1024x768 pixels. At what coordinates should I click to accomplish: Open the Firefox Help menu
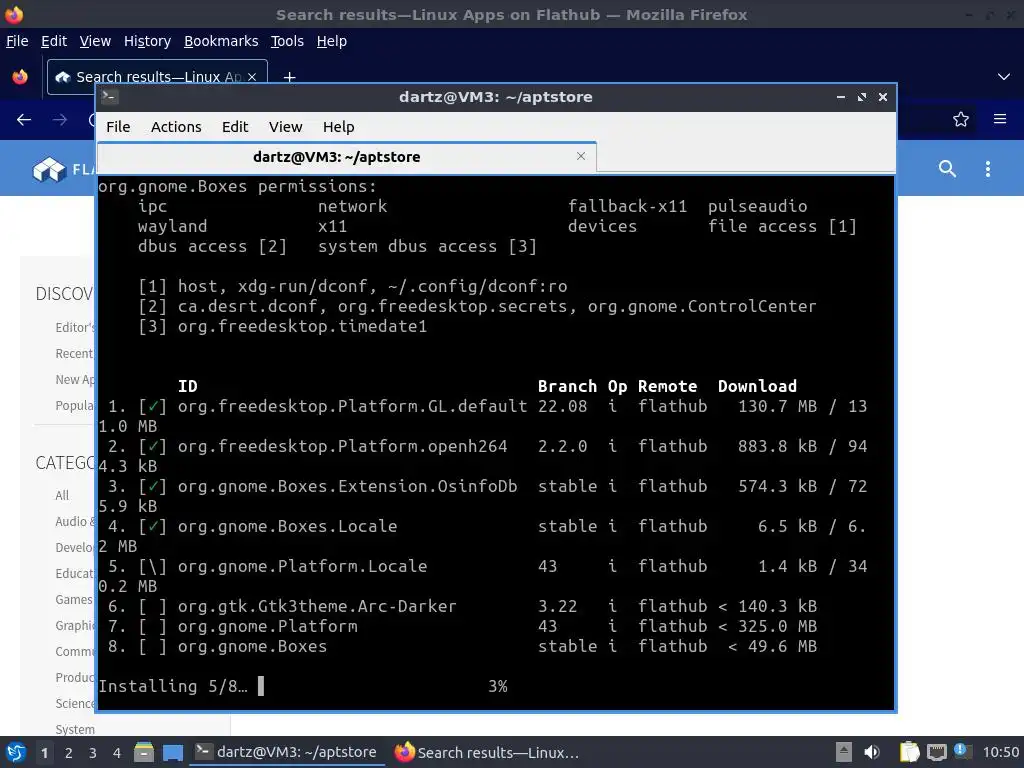(332, 41)
